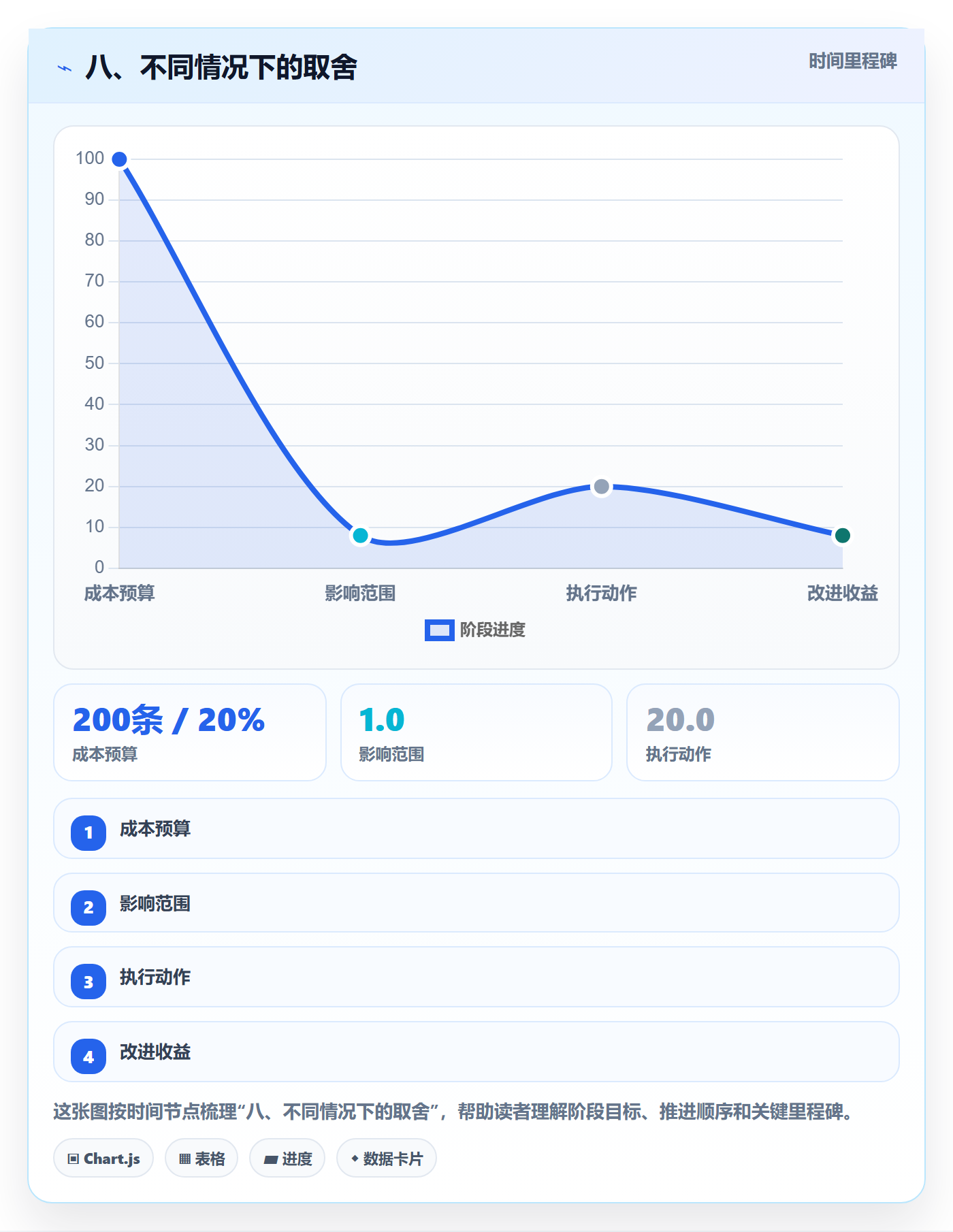This screenshot has height=1232, width=953.
Task: Select the gray 执行动作 data point
Action: point(601,487)
